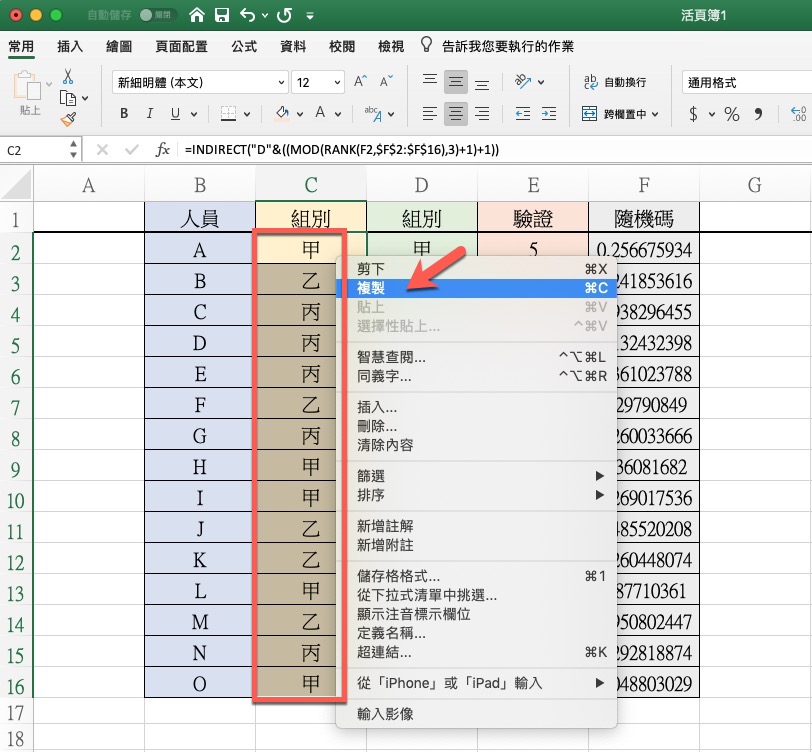Click the percent style icon
This screenshot has height=752, width=812.
pos(731,113)
